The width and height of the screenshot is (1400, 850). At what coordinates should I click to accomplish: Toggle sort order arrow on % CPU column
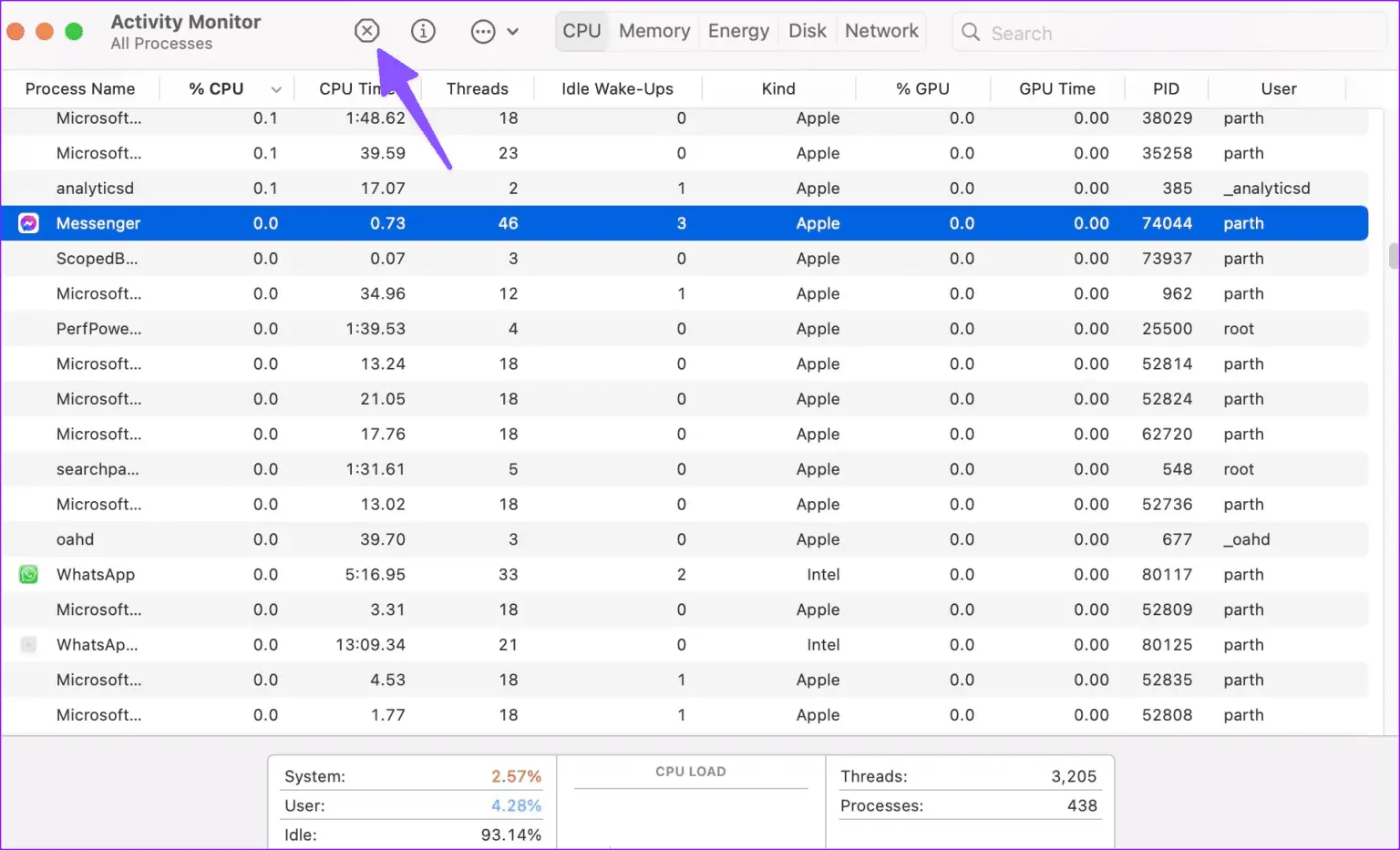276,89
